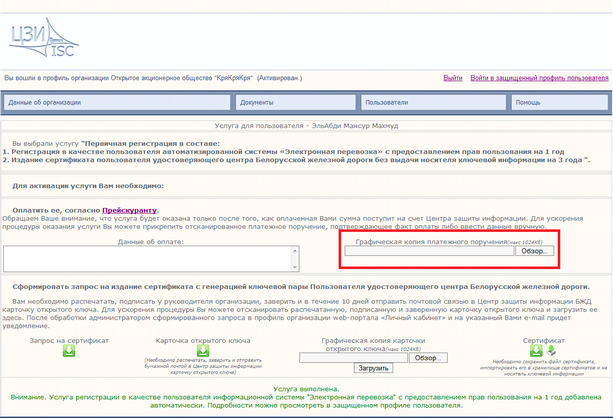Screen dimensions: 613x418
Task: Click the textarea scrollbar up arrow
Action: 295,251
